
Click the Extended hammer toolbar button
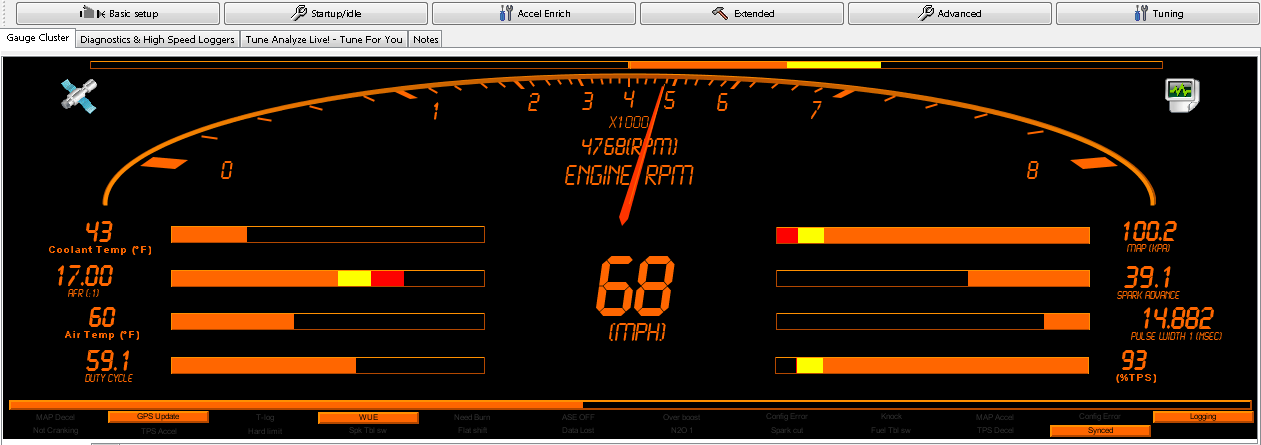click(742, 14)
